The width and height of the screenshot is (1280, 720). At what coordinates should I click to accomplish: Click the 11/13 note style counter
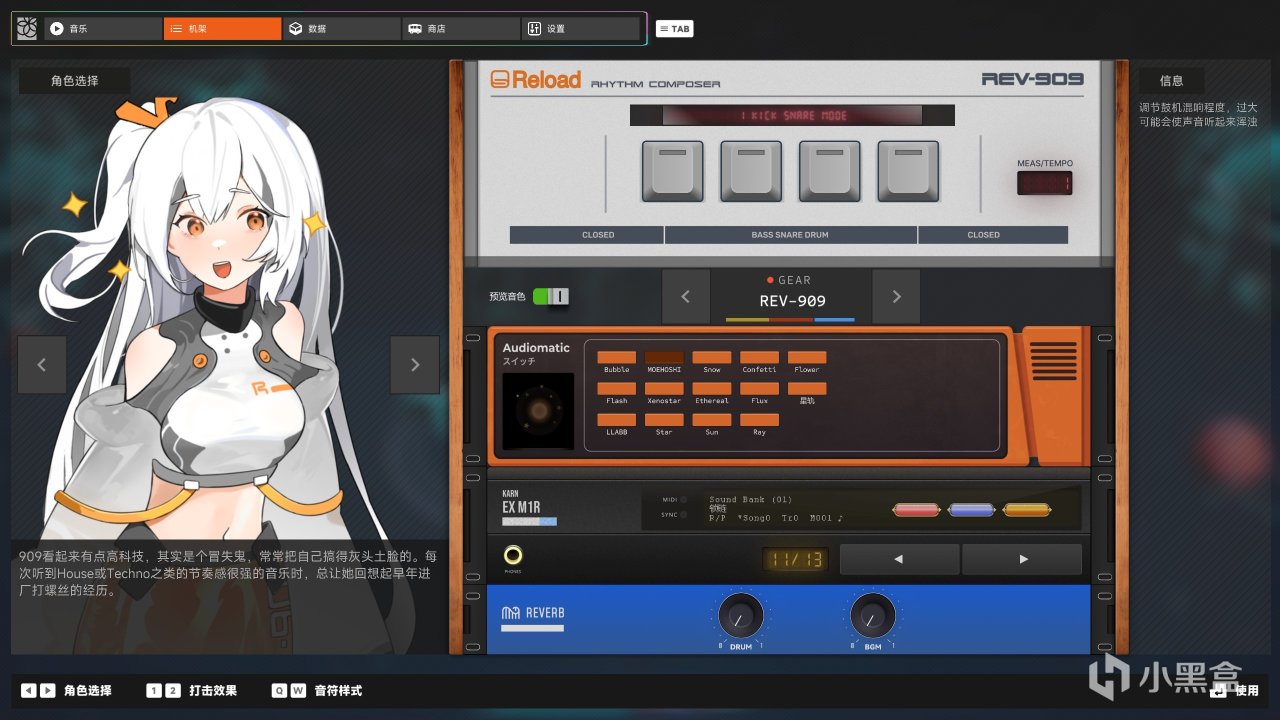click(x=795, y=560)
